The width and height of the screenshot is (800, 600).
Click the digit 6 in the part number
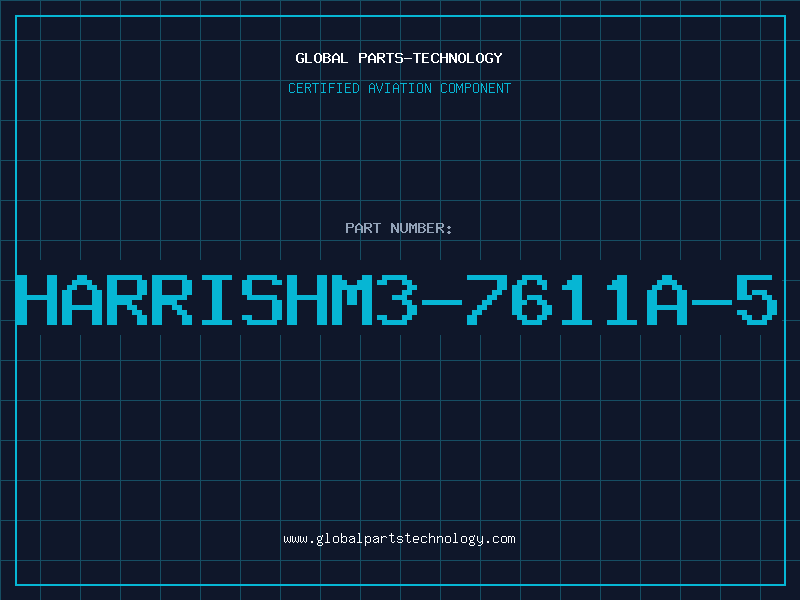pyautogui.click(x=532, y=300)
